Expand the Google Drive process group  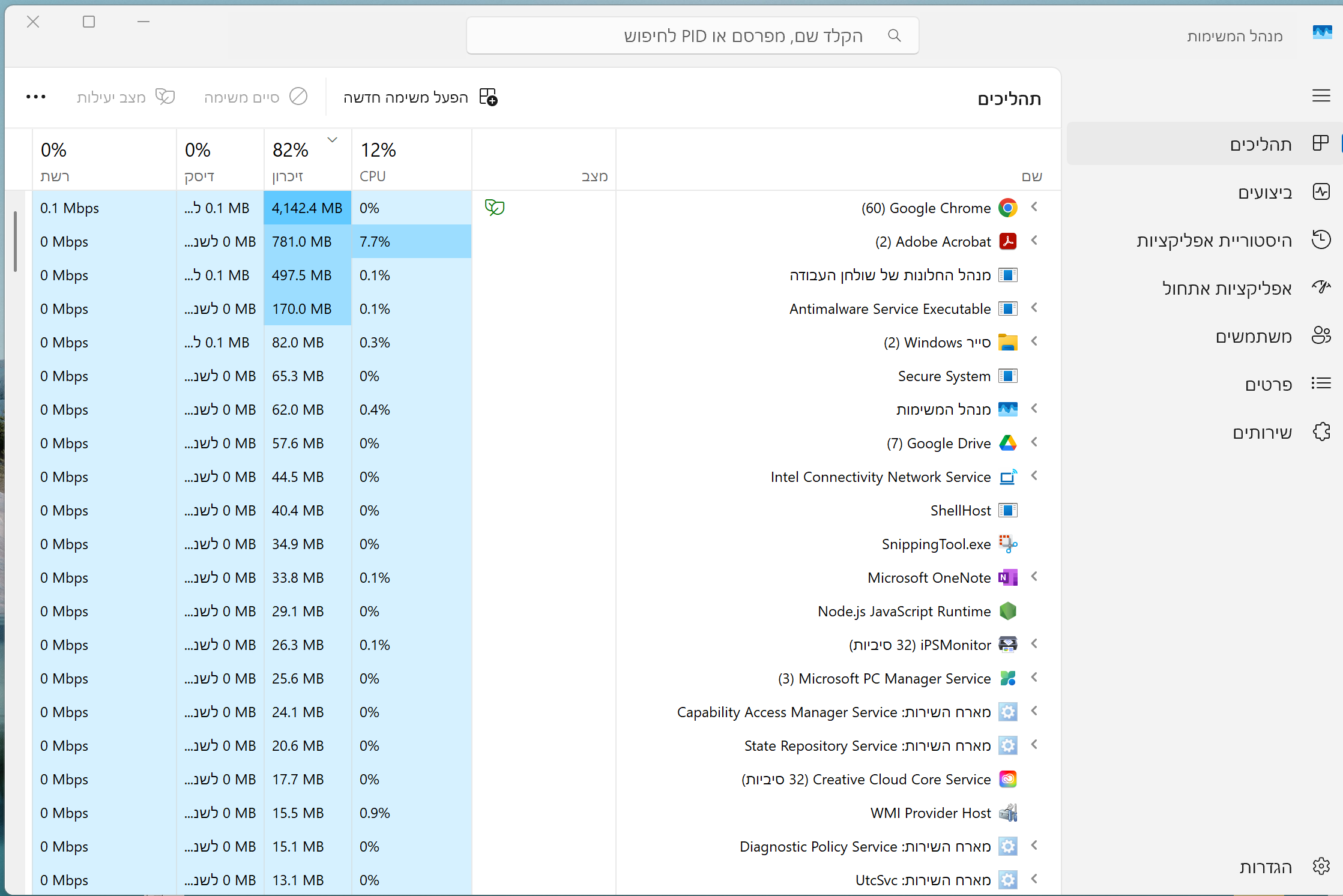(1034, 442)
